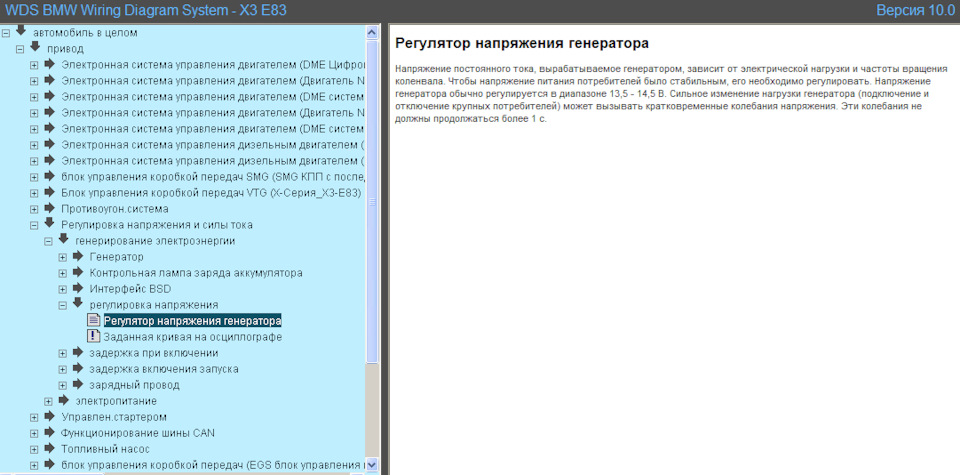This screenshot has width=960, height=475.
Task: Select 'Функционирование шины CAN' label
Action: (x=138, y=433)
